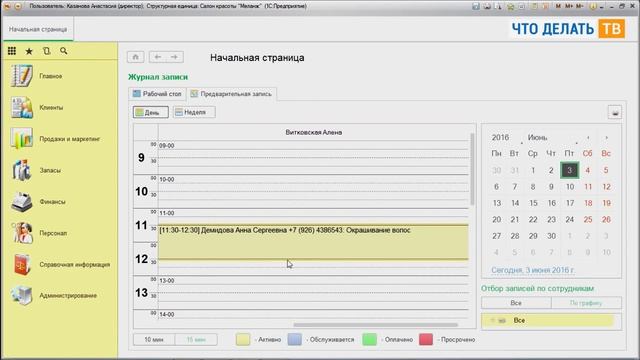Image resolution: width=640 pixels, height=360 pixels.
Task: Open Персонал section label
Action: click(53, 233)
